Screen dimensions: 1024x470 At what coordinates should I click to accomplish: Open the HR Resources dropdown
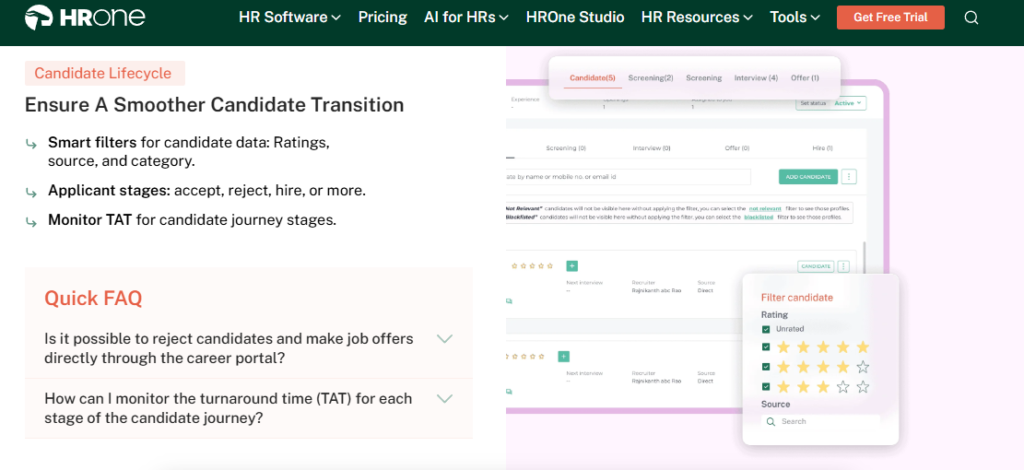[x=697, y=17]
